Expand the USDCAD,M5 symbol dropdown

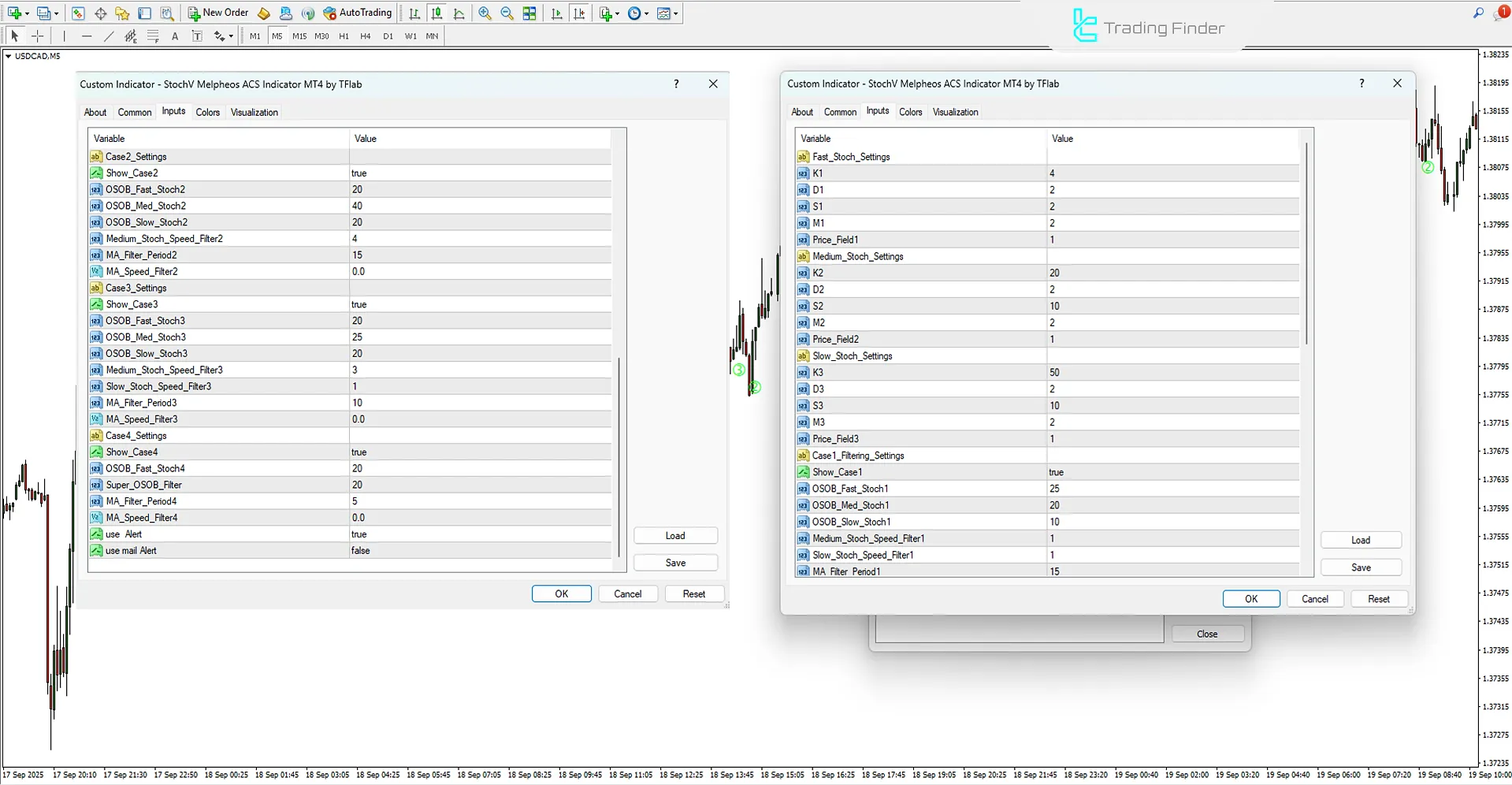(9, 56)
